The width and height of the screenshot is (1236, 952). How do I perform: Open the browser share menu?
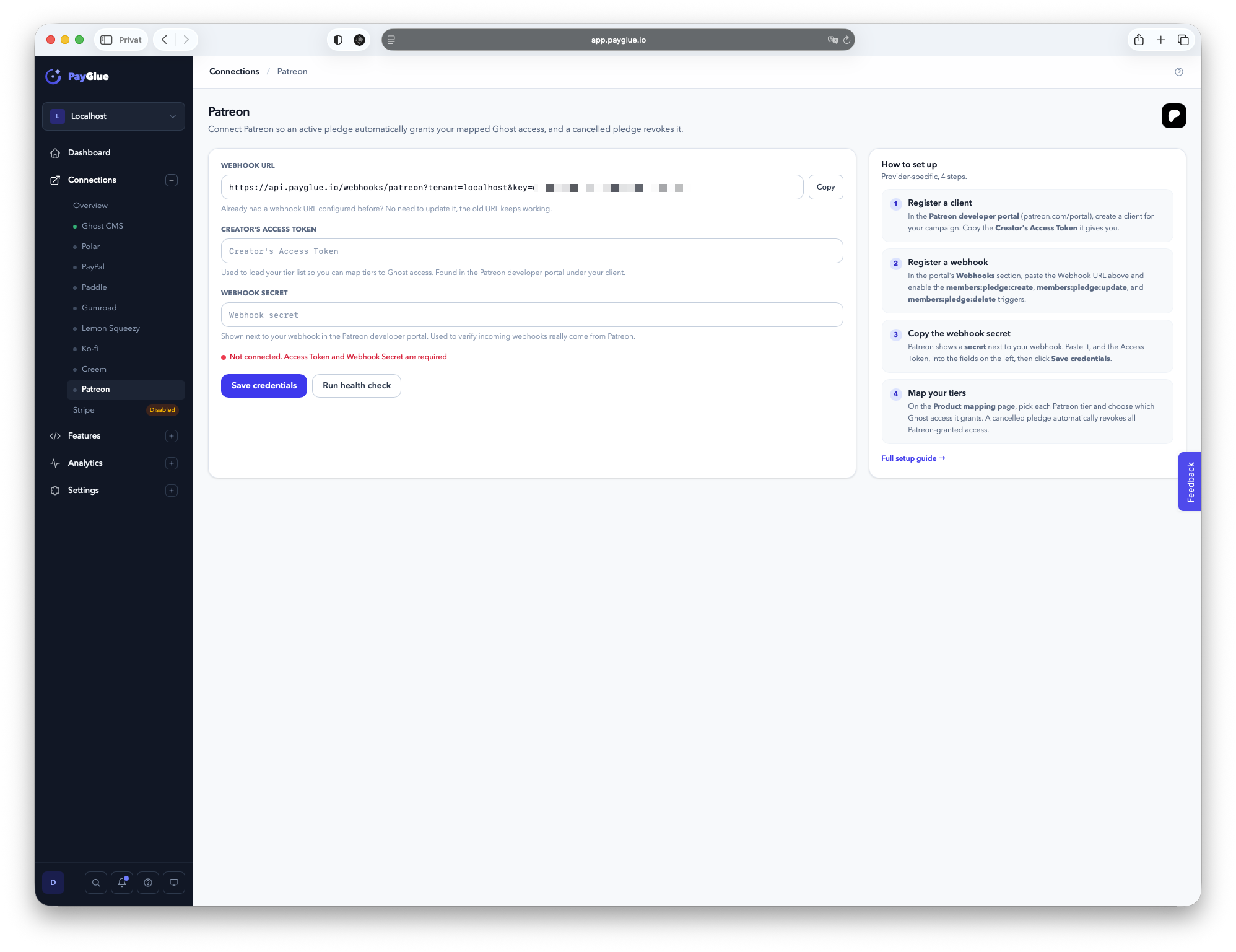(1139, 40)
